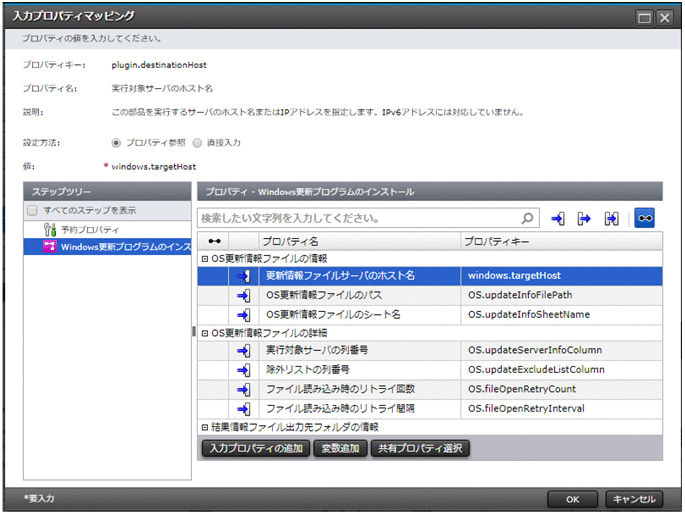Select OS.fileOpenRetryInterval cell

pyautogui.click(x=561, y=409)
